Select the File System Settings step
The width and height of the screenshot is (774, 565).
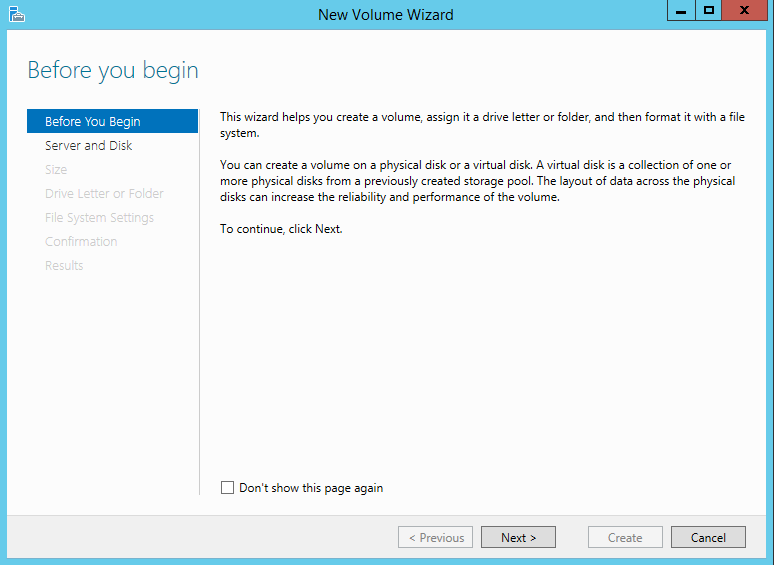99,218
